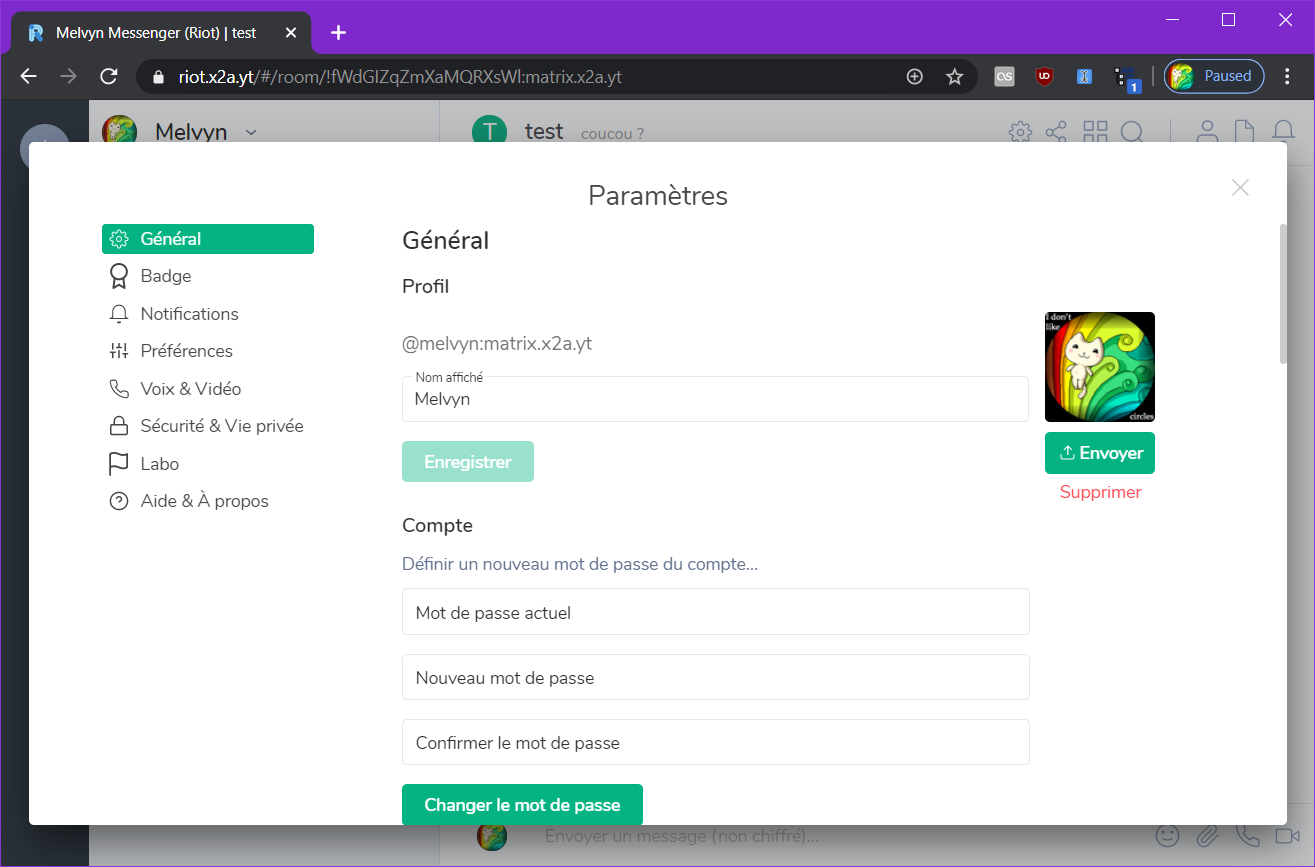Go to Préférences section
This screenshot has width=1315, height=867.
[186, 351]
